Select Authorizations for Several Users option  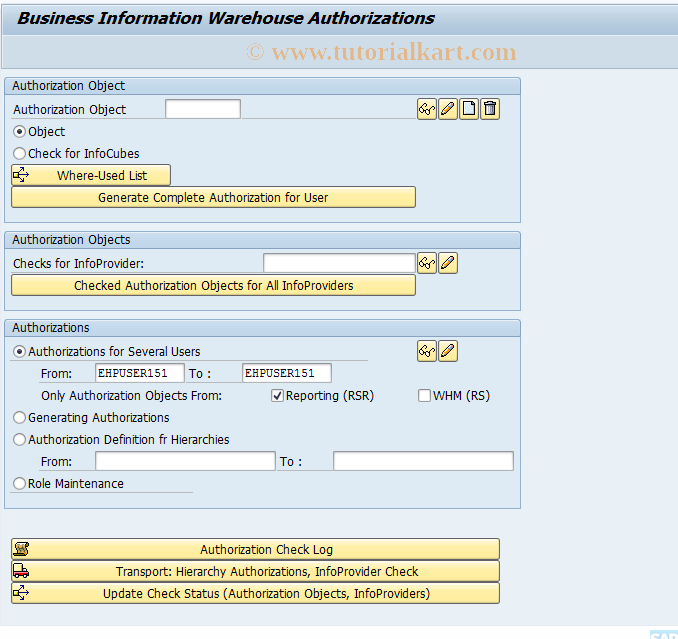(19, 351)
